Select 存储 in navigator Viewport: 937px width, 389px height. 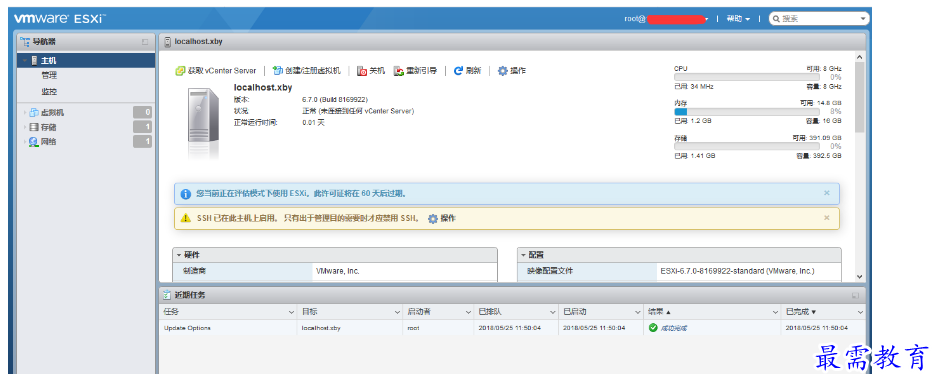click(x=48, y=127)
